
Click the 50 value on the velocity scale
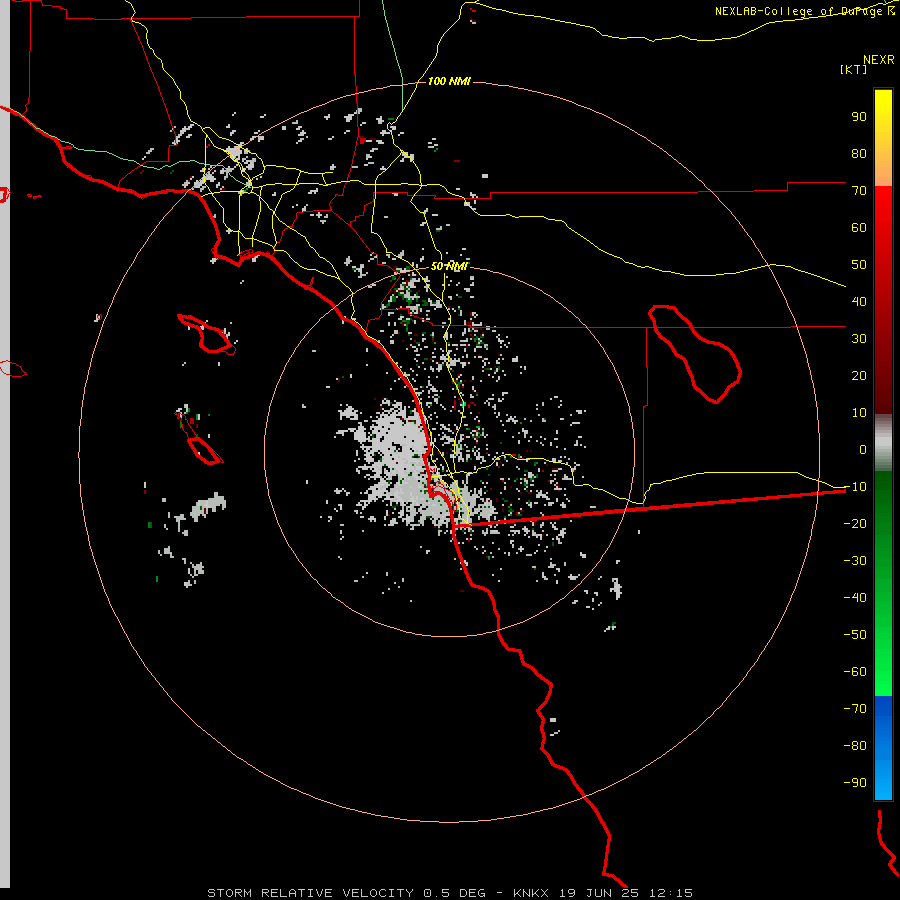(x=859, y=265)
